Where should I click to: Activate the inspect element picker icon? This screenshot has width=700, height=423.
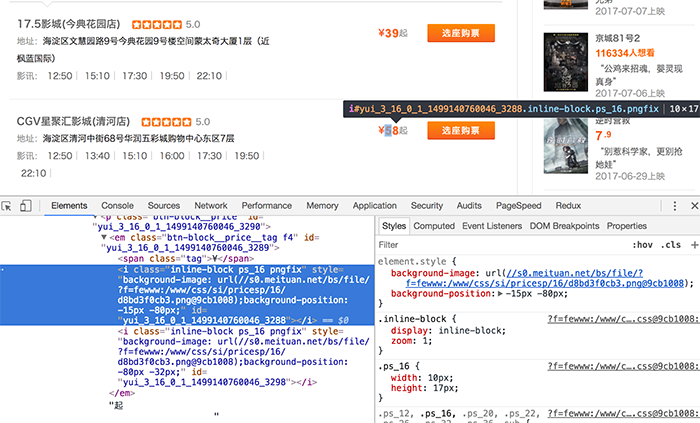[x=6, y=206]
